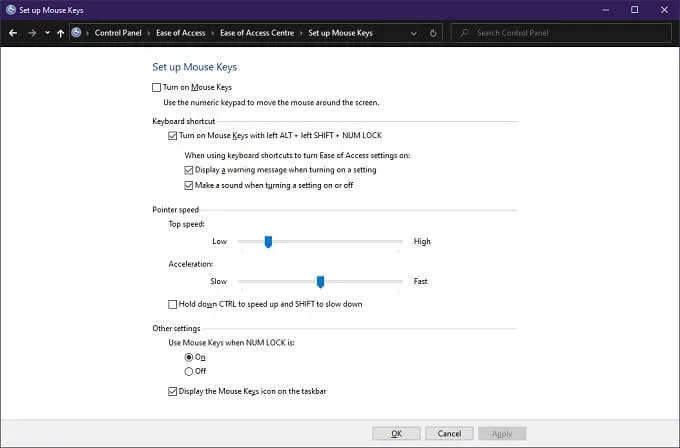Click Ease of Access breadcrumb
Screen dimensions: 680x448
tap(180, 33)
